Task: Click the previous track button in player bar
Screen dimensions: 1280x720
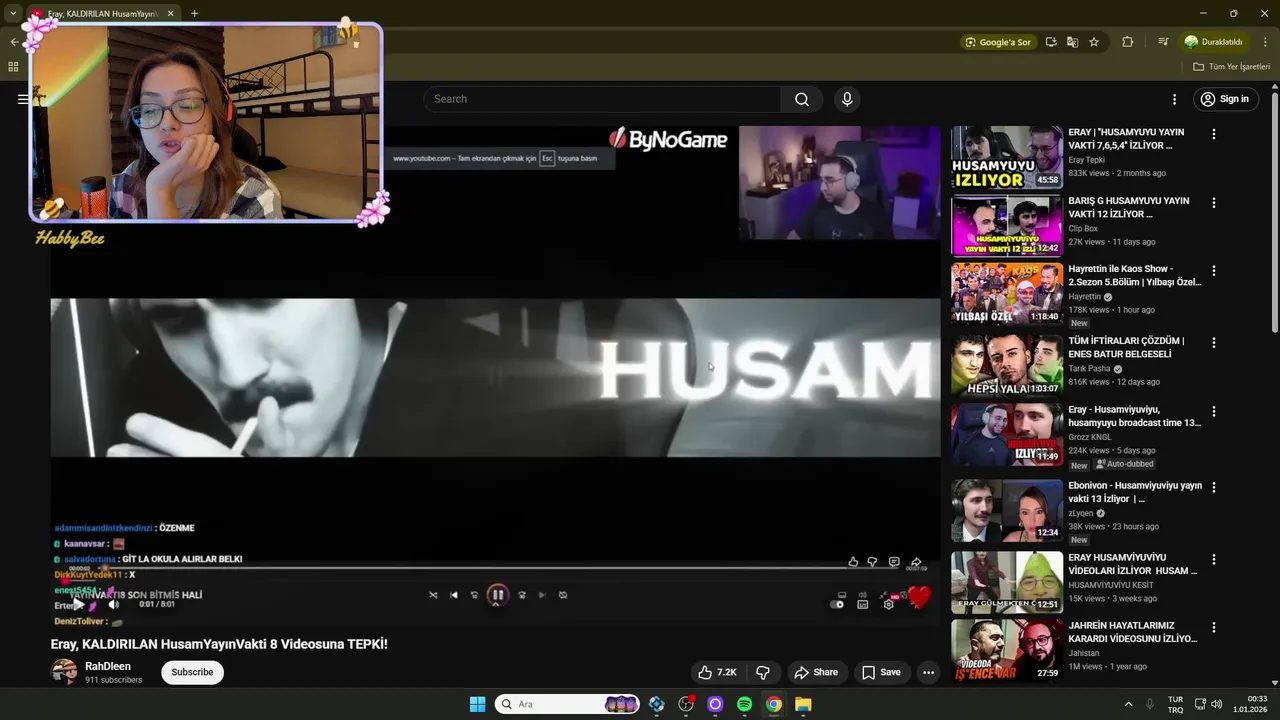Action: coord(454,595)
